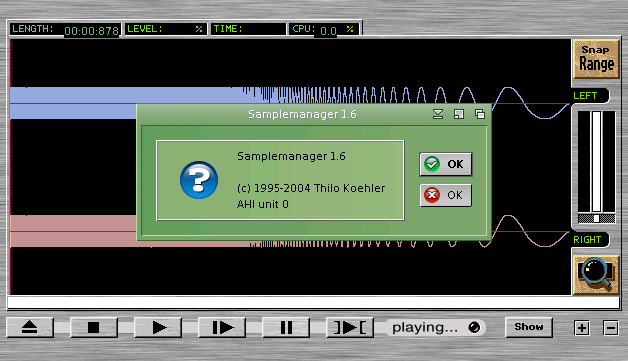This screenshot has height=361, width=628.
Task: Click the CPU usage display
Action: click(325, 29)
